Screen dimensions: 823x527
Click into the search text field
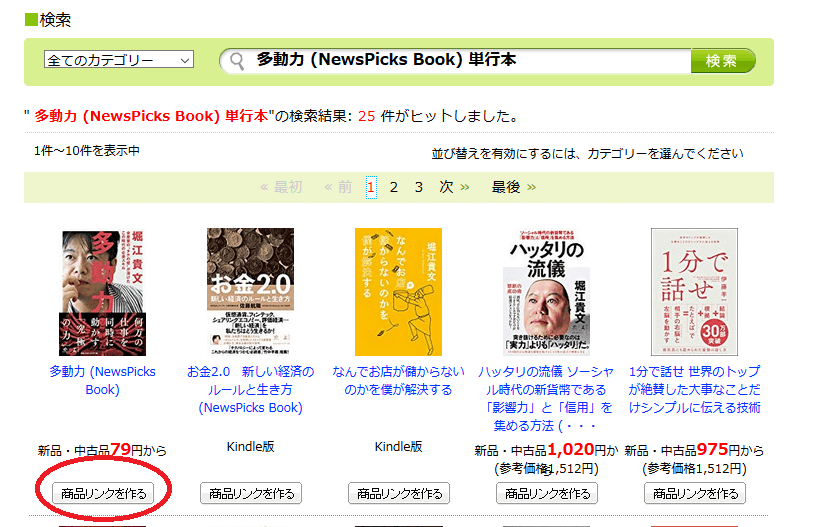pos(460,61)
